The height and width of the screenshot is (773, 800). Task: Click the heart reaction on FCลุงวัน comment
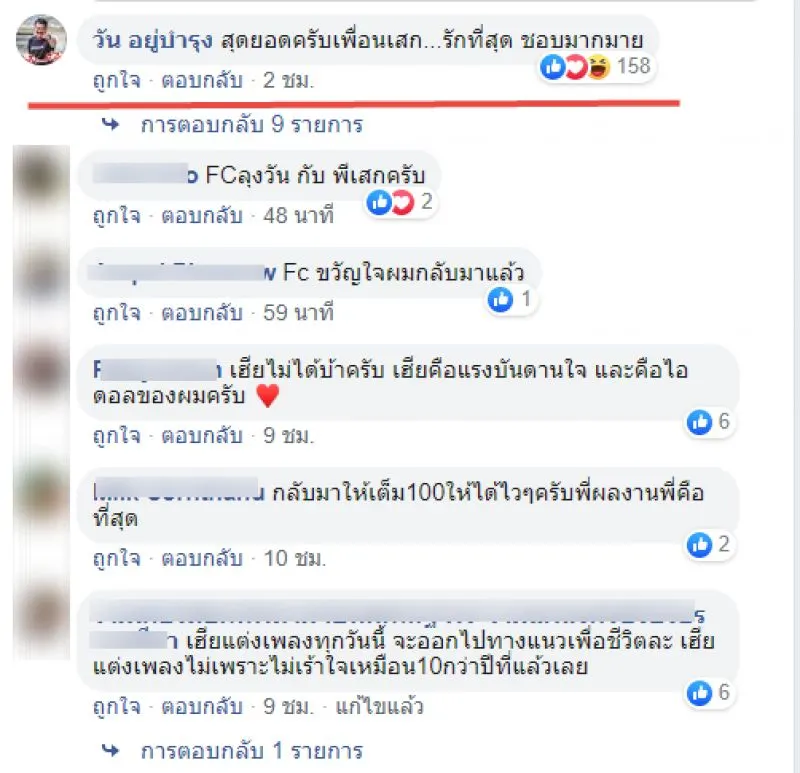[402, 203]
